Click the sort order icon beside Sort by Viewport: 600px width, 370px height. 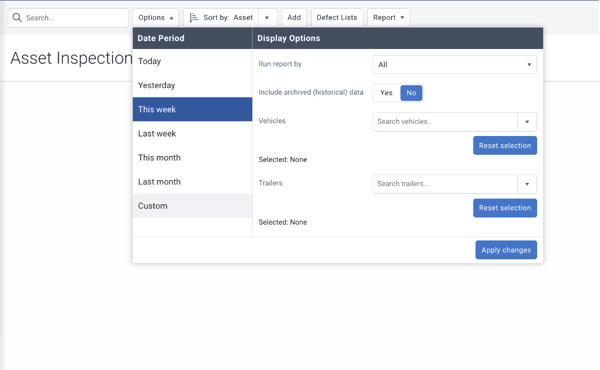coord(194,18)
